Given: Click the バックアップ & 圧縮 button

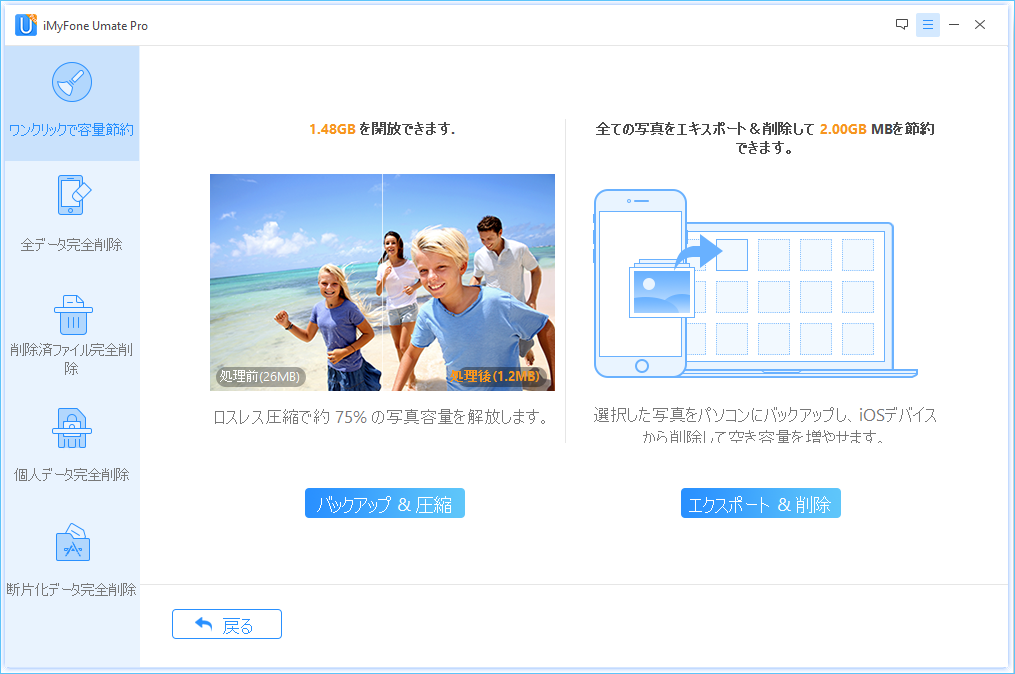Looking at the screenshot, I should point(384,503).
